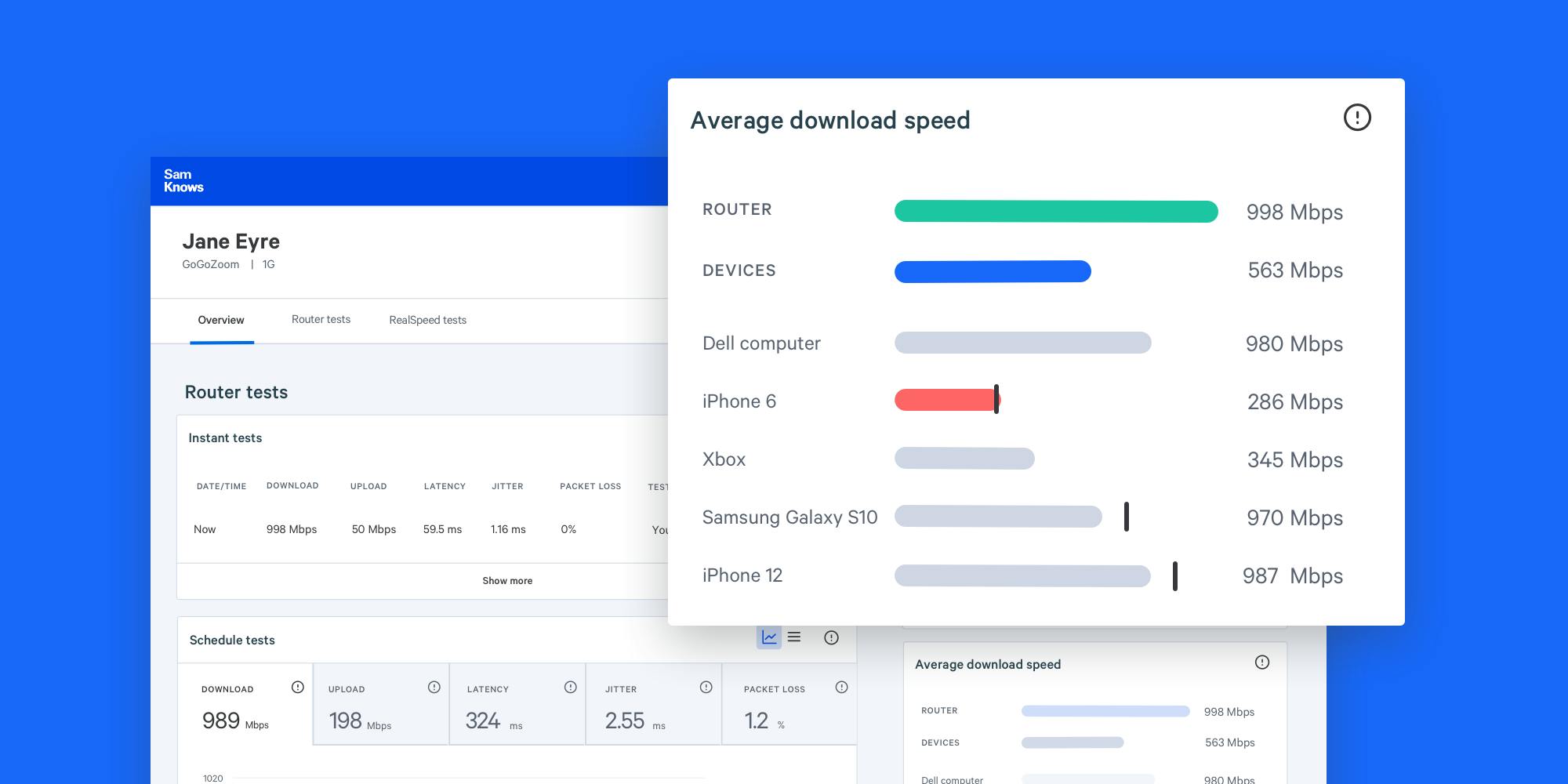The width and height of the screenshot is (1568, 784).
Task: Click the GoGoZoom provider label
Action: (x=211, y=264)
